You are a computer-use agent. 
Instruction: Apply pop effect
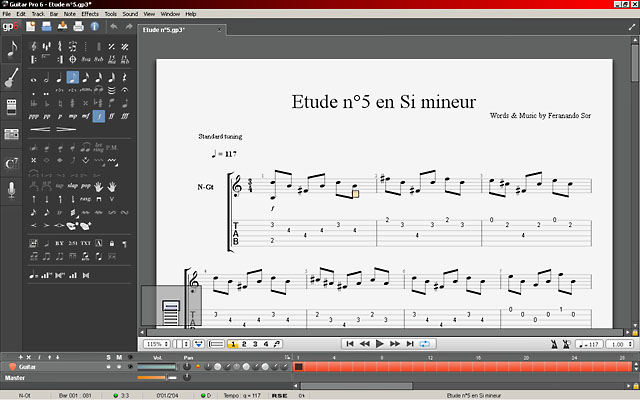[x=85, y=186]
